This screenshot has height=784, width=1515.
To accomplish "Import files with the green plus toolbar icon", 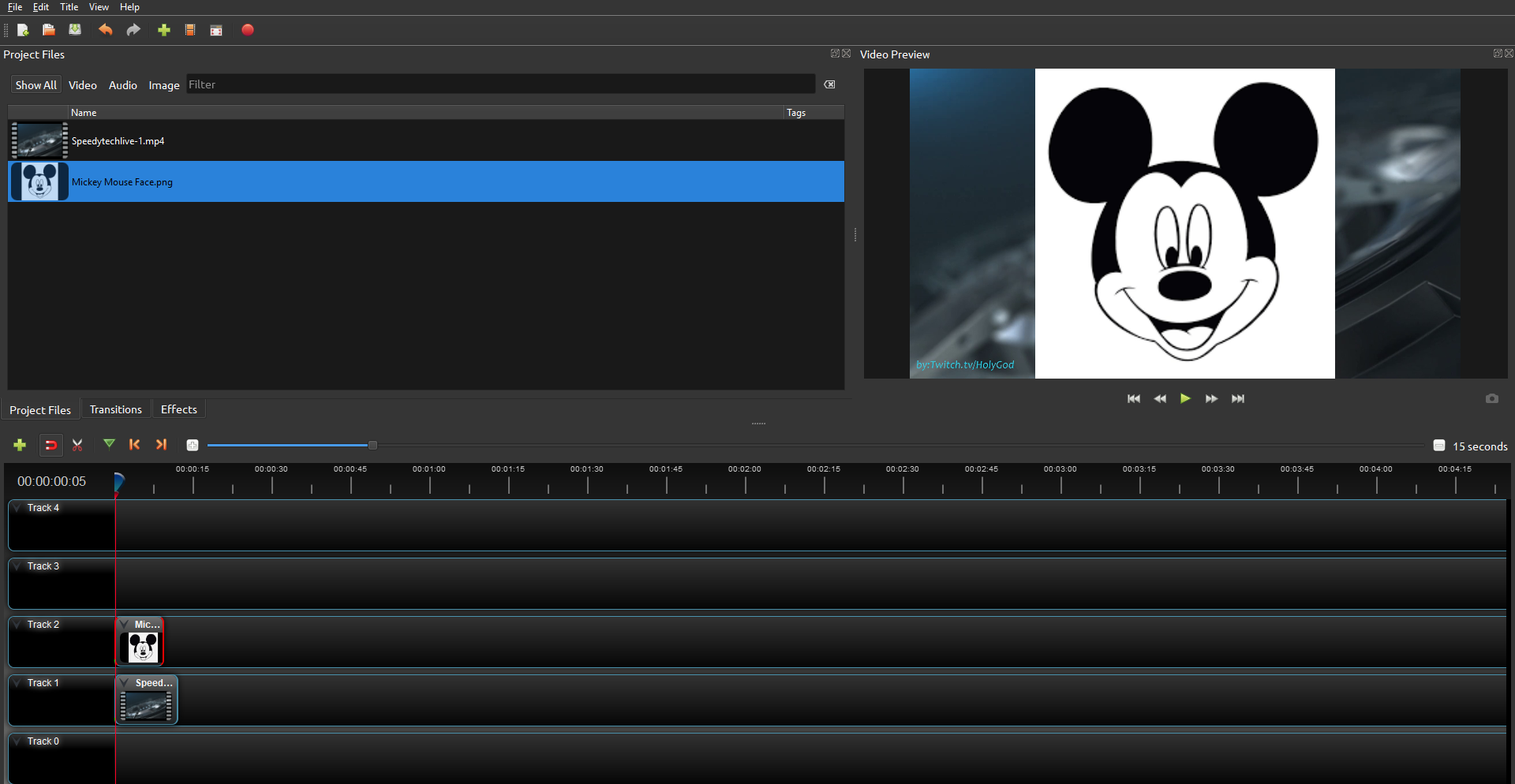I will pyautogui.click(x=163, y=30).
